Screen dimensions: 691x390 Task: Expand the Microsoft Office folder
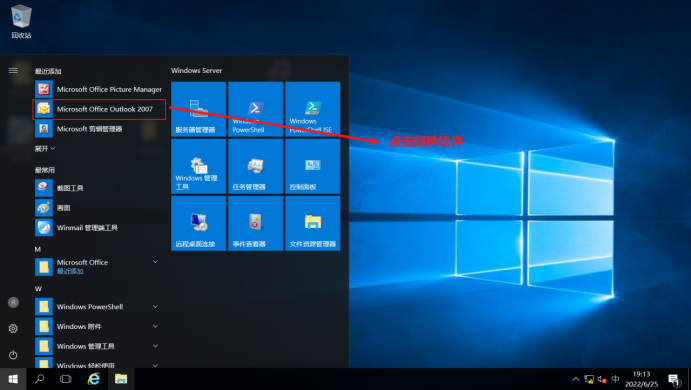pyautogui.click(x=99, y=266)
